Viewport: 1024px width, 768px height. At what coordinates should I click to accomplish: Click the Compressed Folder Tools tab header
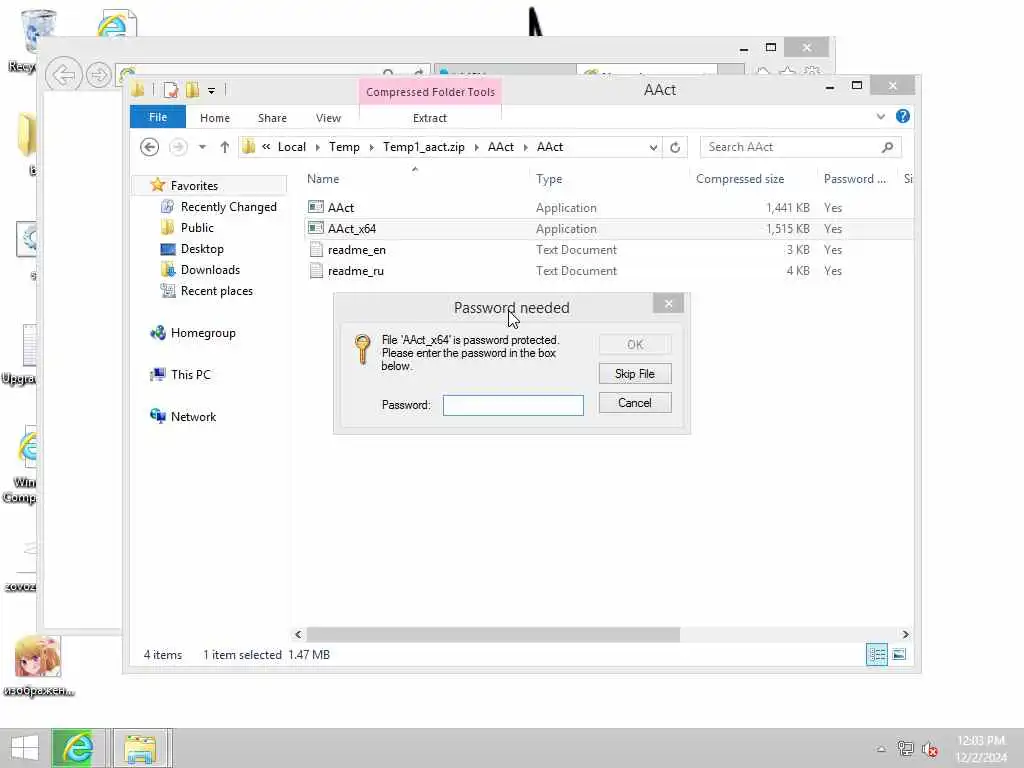[x=430, y=91]
